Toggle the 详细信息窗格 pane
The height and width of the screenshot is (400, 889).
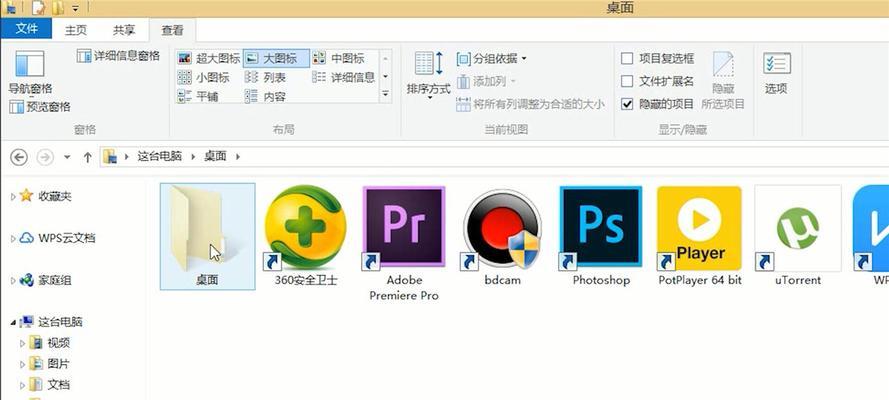point(118,56)
